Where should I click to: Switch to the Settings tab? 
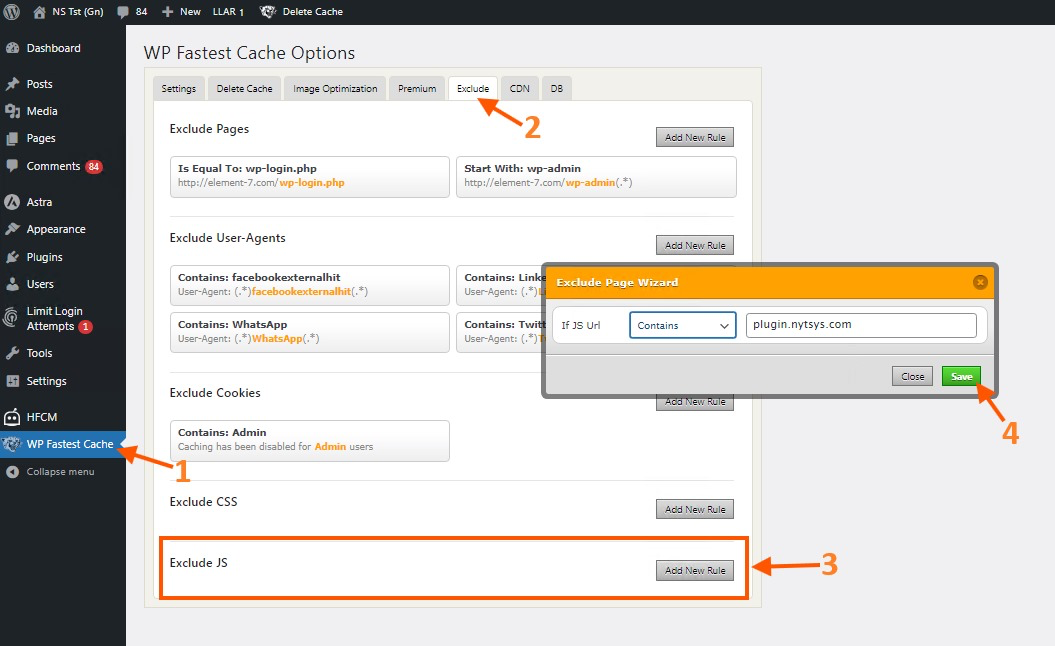(178, 89)
